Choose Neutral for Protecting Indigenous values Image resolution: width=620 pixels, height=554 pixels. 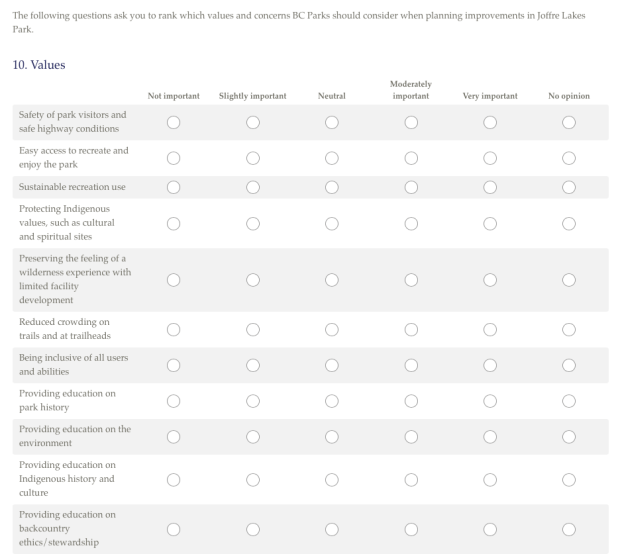pos(331,222)
